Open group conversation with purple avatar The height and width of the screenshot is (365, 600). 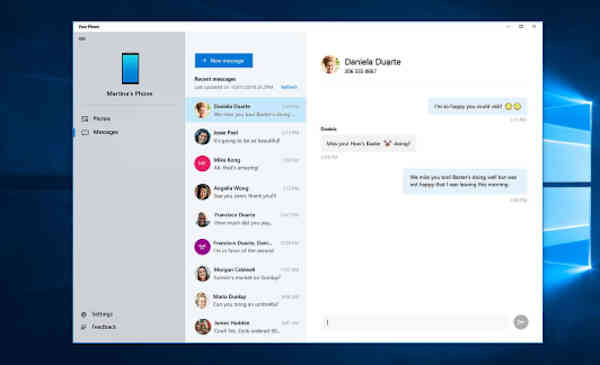(x=246, y=247)
